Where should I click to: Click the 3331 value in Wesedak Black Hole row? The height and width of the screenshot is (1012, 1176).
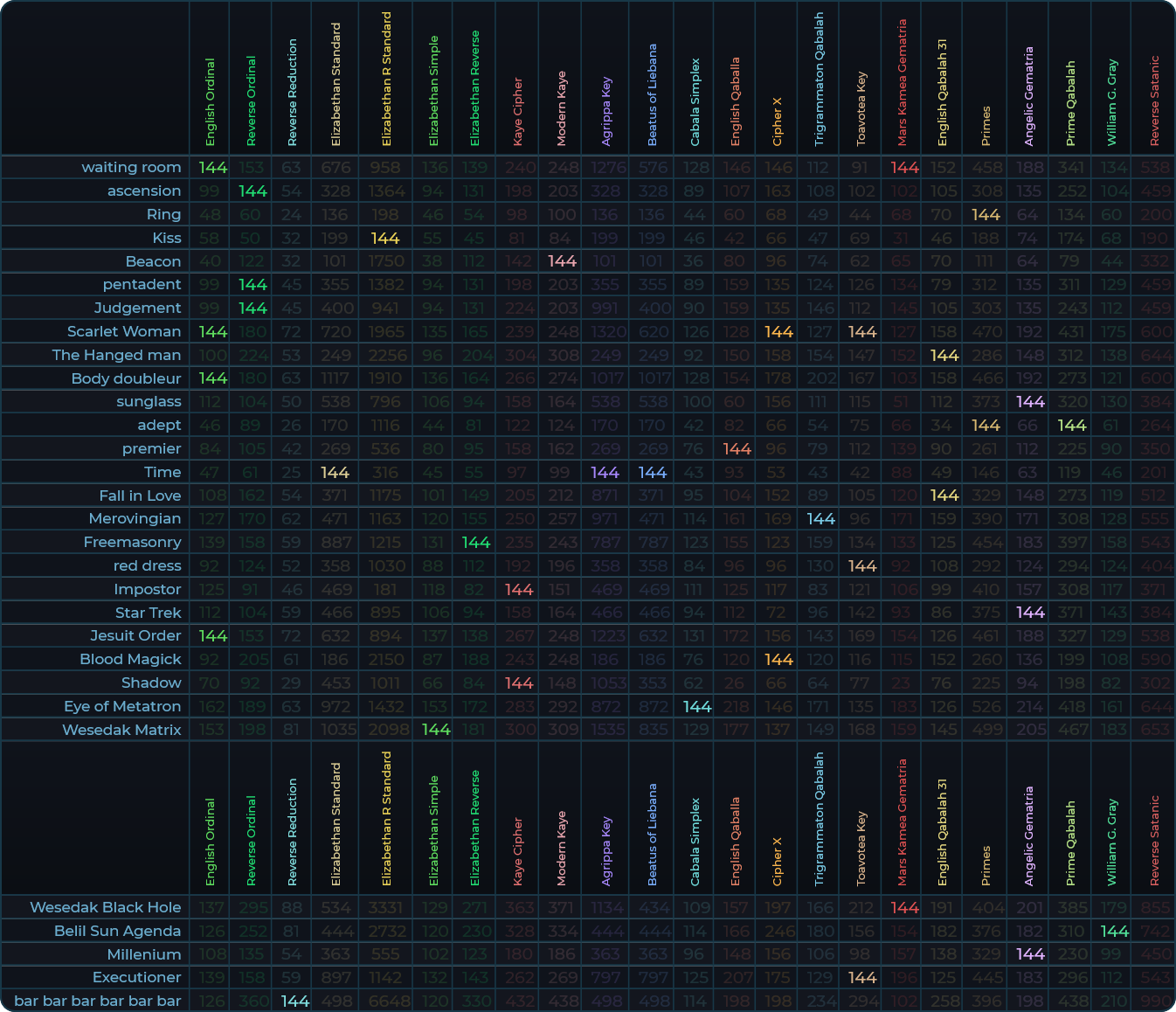[x=385, y=907]
